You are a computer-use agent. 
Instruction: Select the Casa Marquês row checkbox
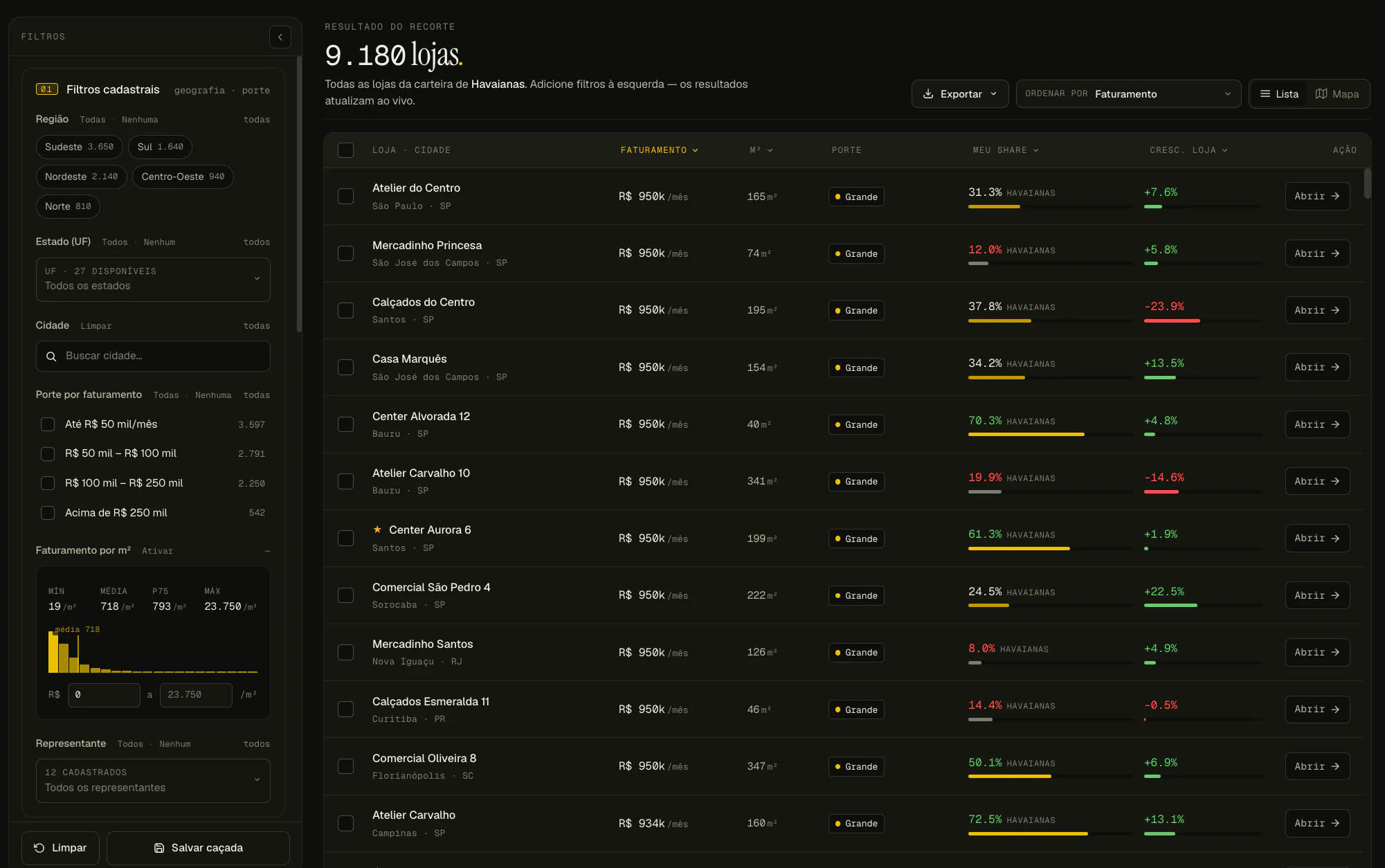345,367
